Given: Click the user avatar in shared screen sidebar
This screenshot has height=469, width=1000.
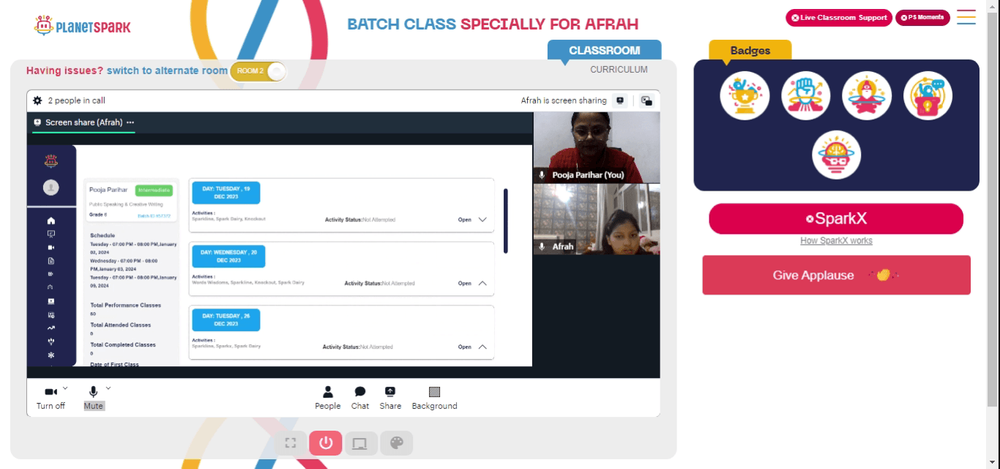Looking at the screenshot, I should click(x=51, y=187).
